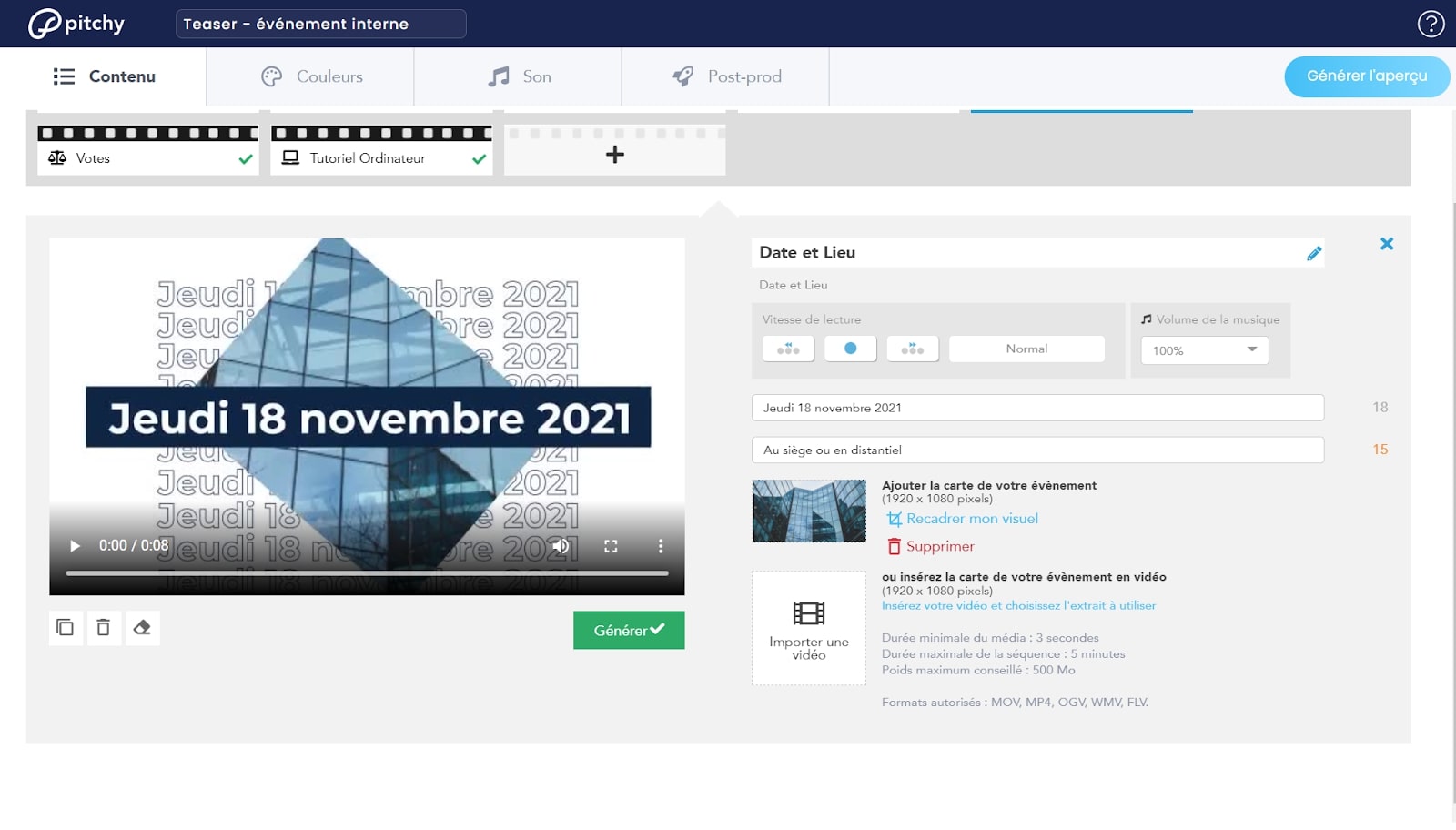Click the Au siège ou en distantiel field
Image resolution: width=1456 pixels, height=830 pixels.
click(x=1037, y=450)
